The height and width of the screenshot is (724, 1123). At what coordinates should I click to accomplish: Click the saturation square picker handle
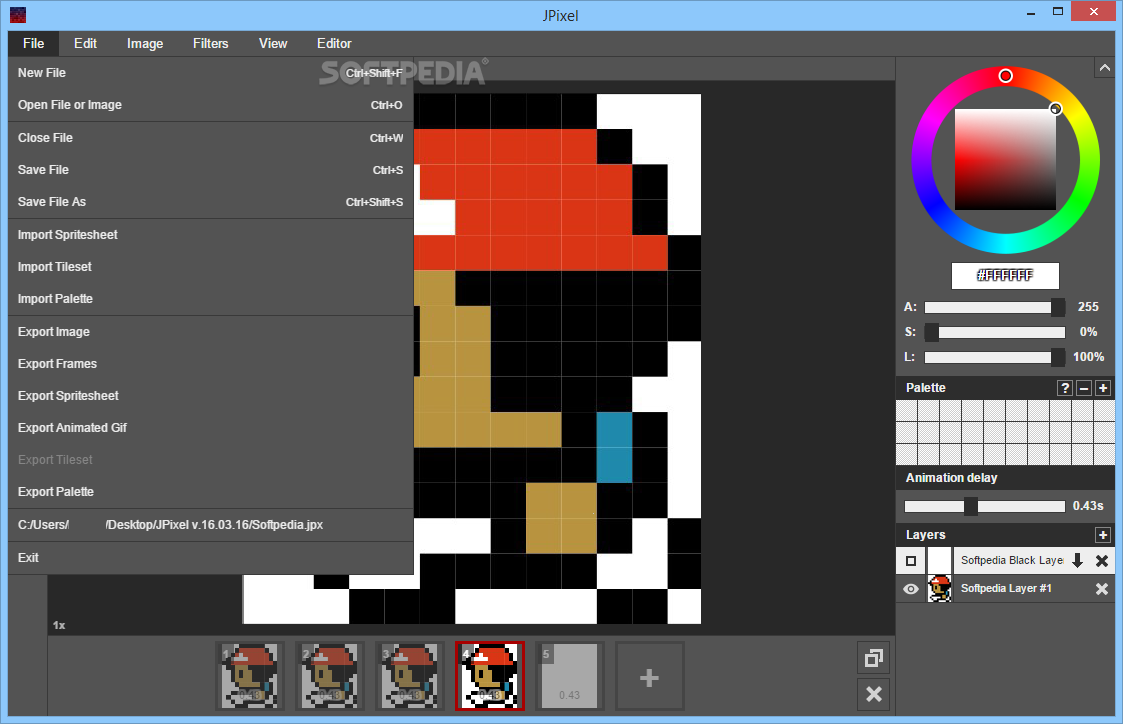[1055, 109]
